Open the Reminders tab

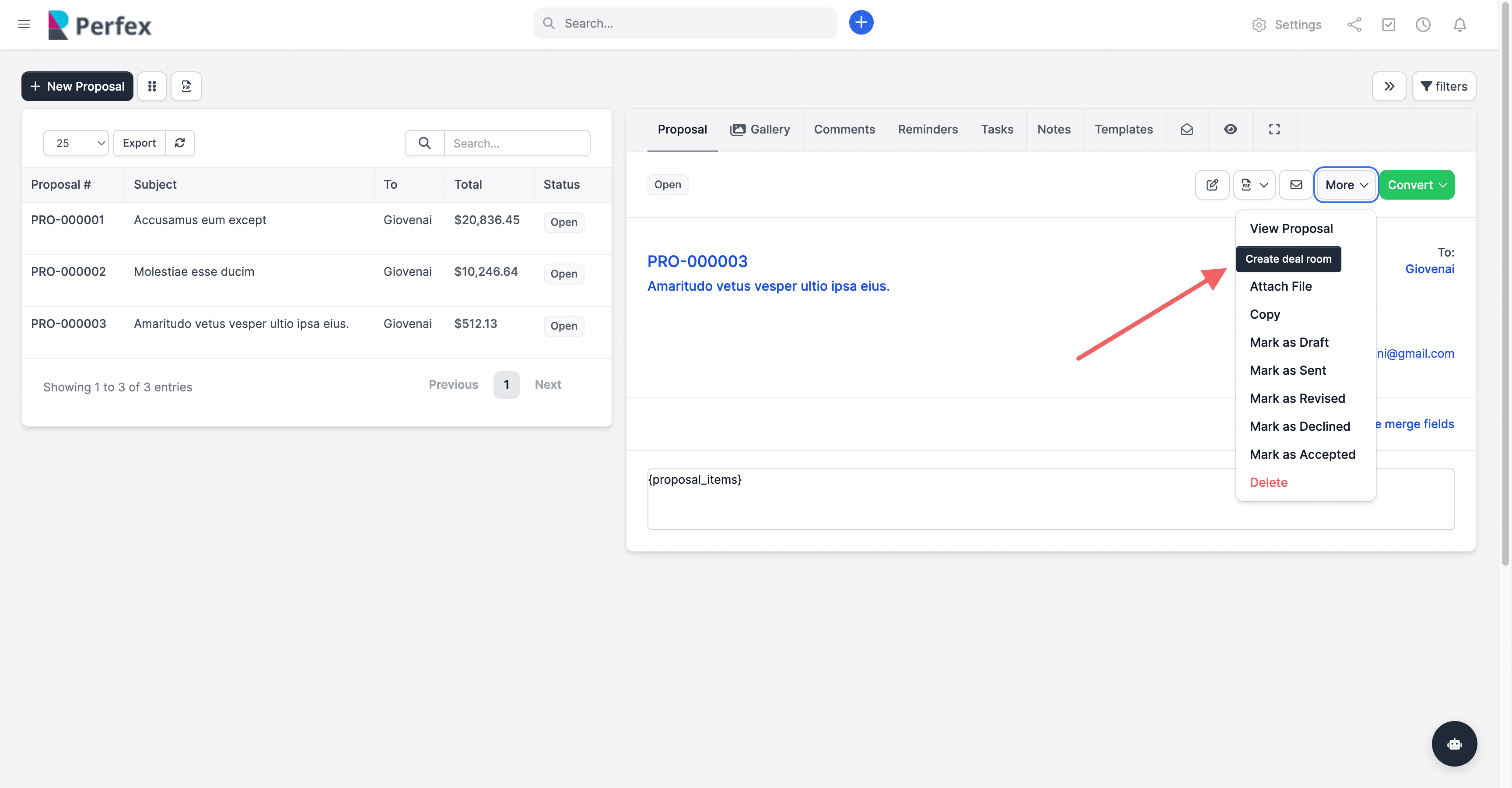click(927, 130)
